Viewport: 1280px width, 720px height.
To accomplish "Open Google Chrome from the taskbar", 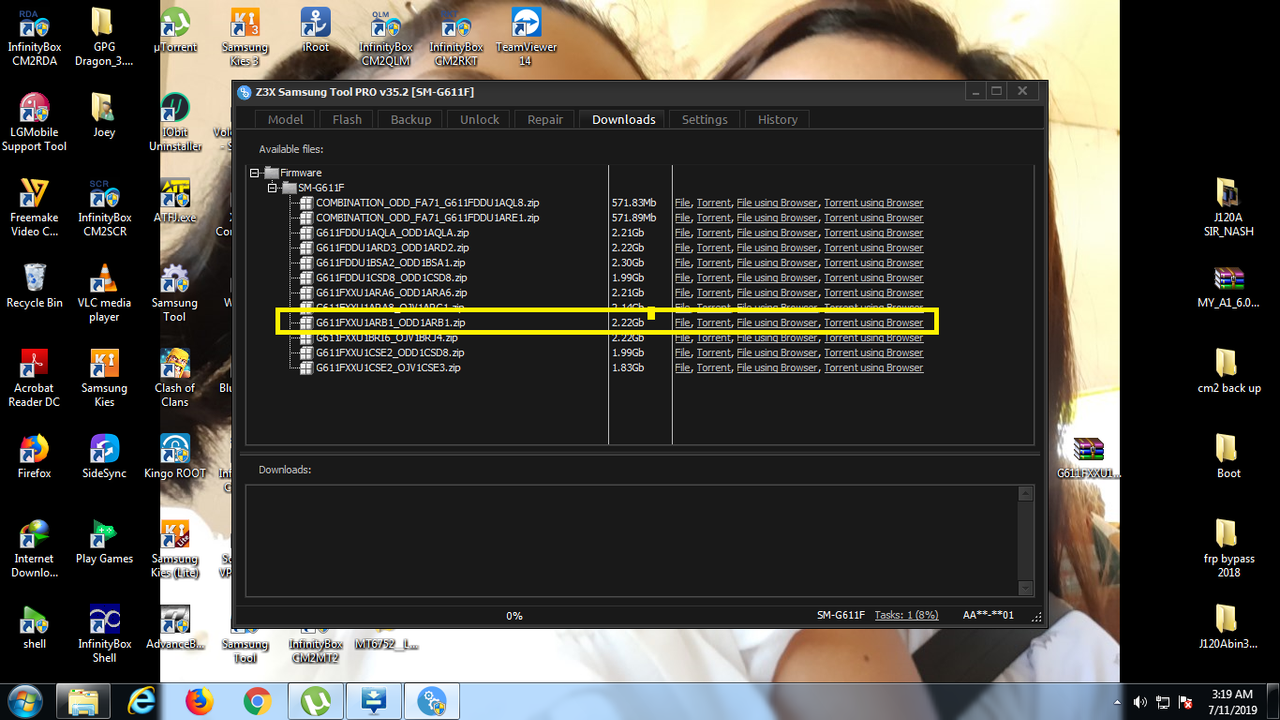I will click(257, 701).
